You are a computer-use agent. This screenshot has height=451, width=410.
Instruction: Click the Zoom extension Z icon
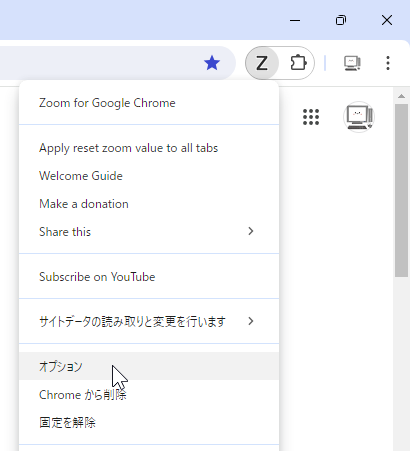(x=262, y=63)
